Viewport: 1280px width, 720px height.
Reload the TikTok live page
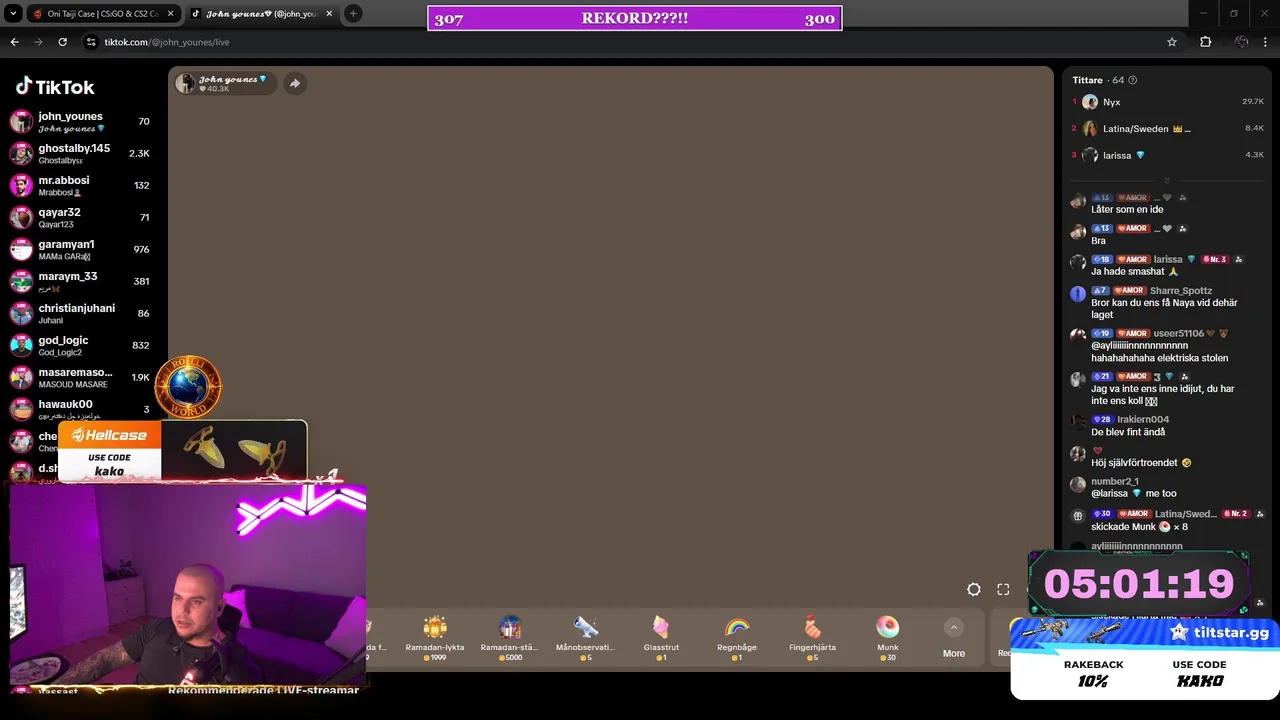point(62,42)
